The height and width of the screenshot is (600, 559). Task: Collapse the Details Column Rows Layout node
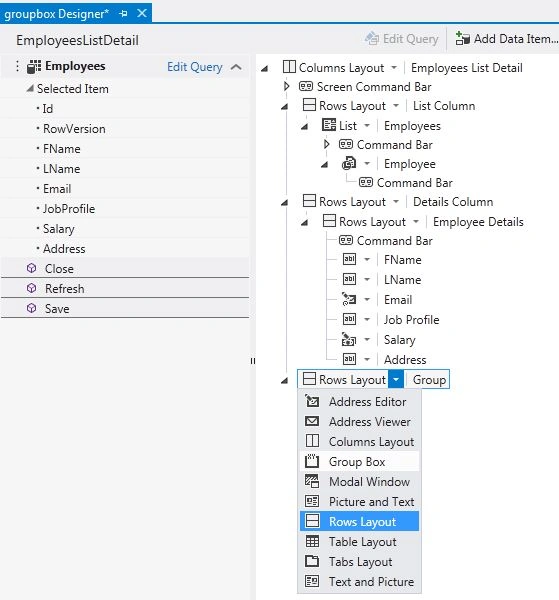pyautogui.click(x=284, y=202)
